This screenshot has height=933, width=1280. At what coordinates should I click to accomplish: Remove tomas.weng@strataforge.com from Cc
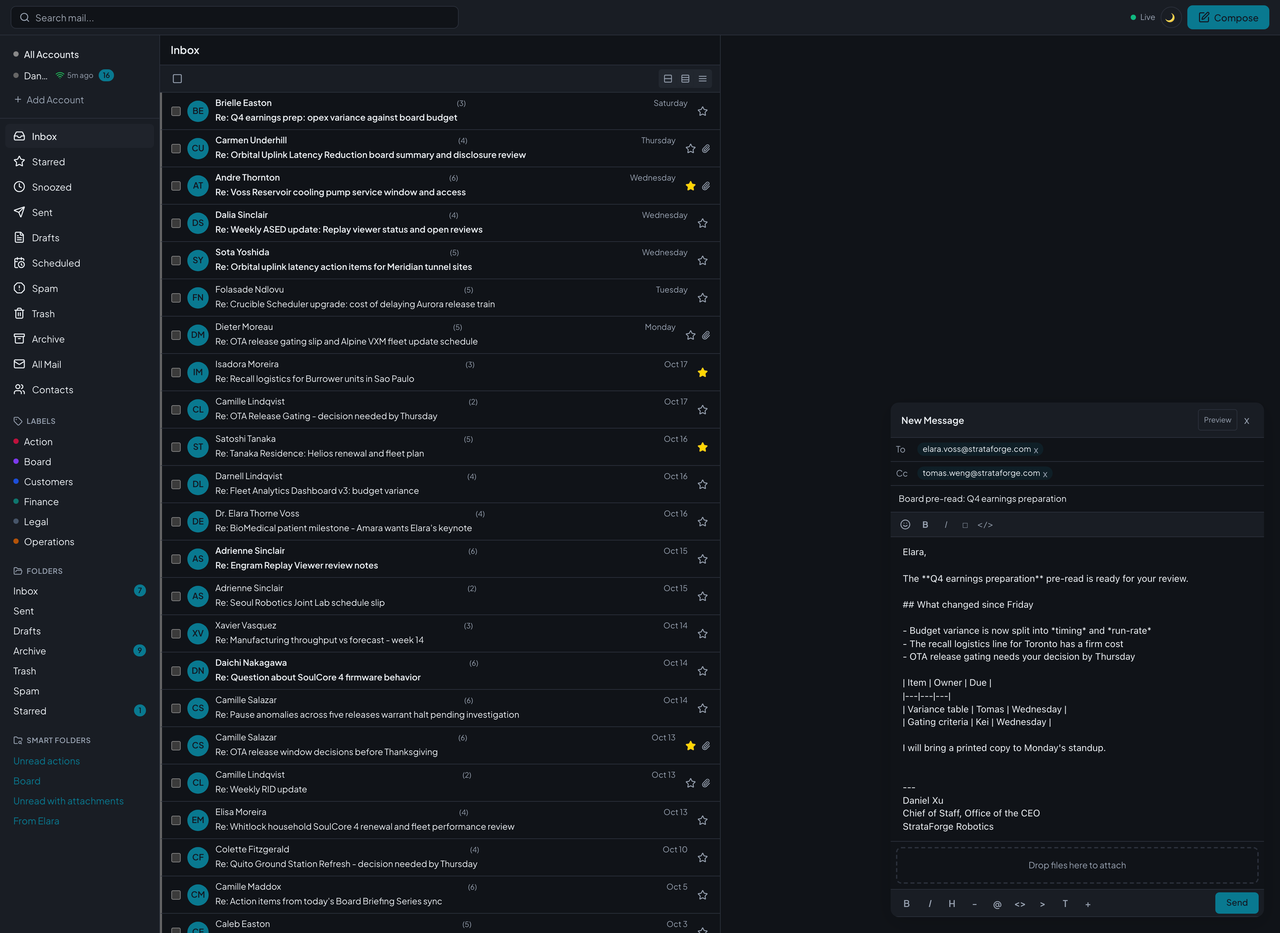point(1045,474)
